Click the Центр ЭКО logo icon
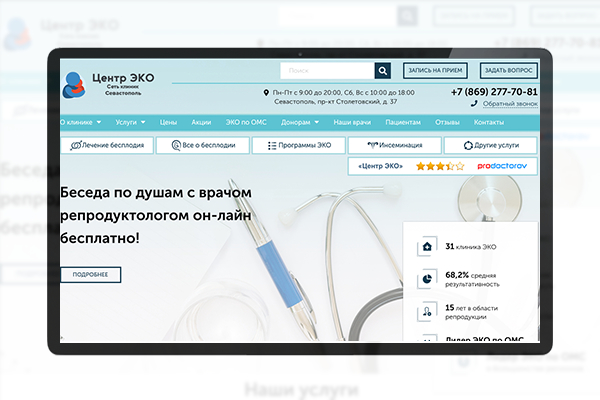 pos(74,85)
